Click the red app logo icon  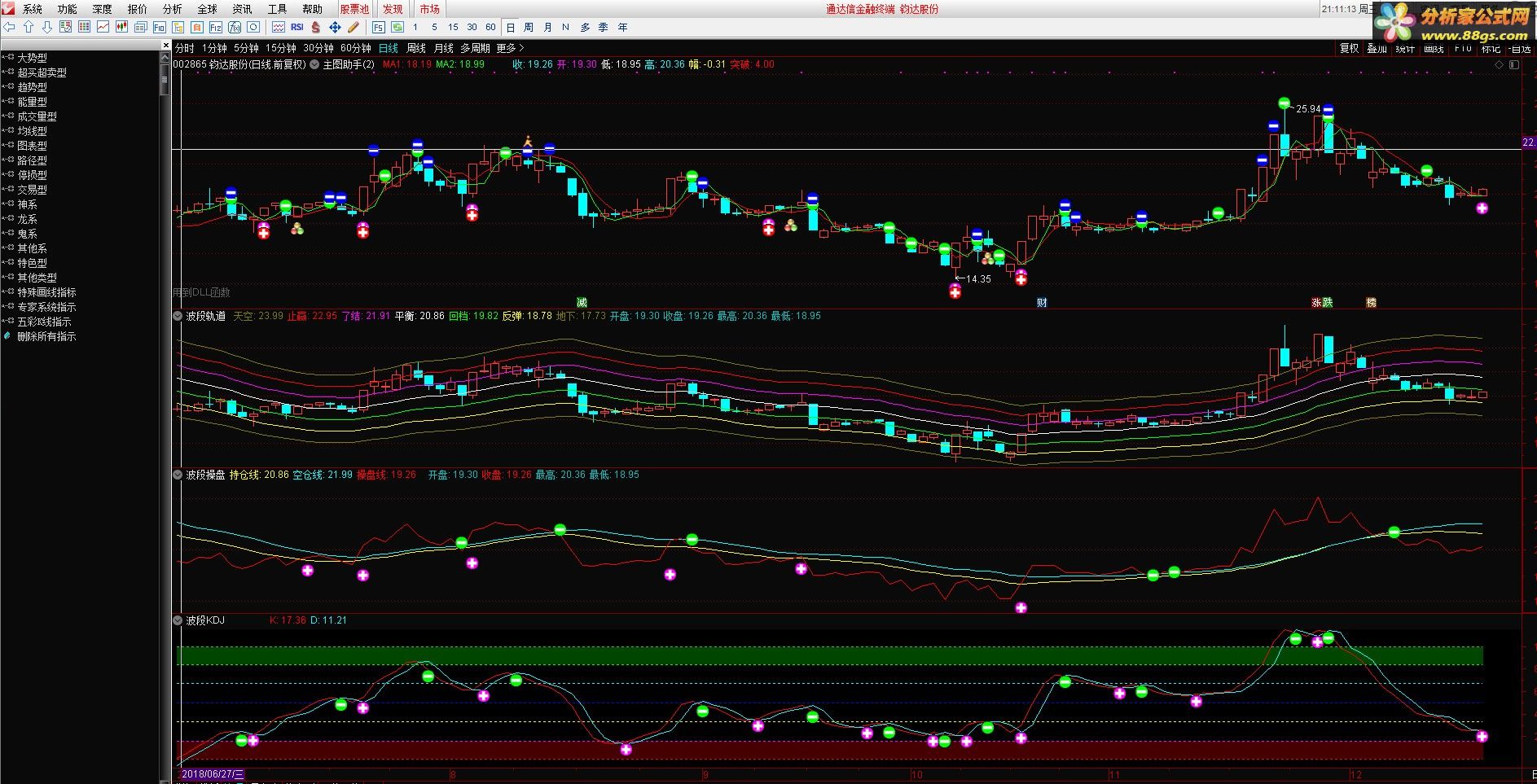point(7,8)
